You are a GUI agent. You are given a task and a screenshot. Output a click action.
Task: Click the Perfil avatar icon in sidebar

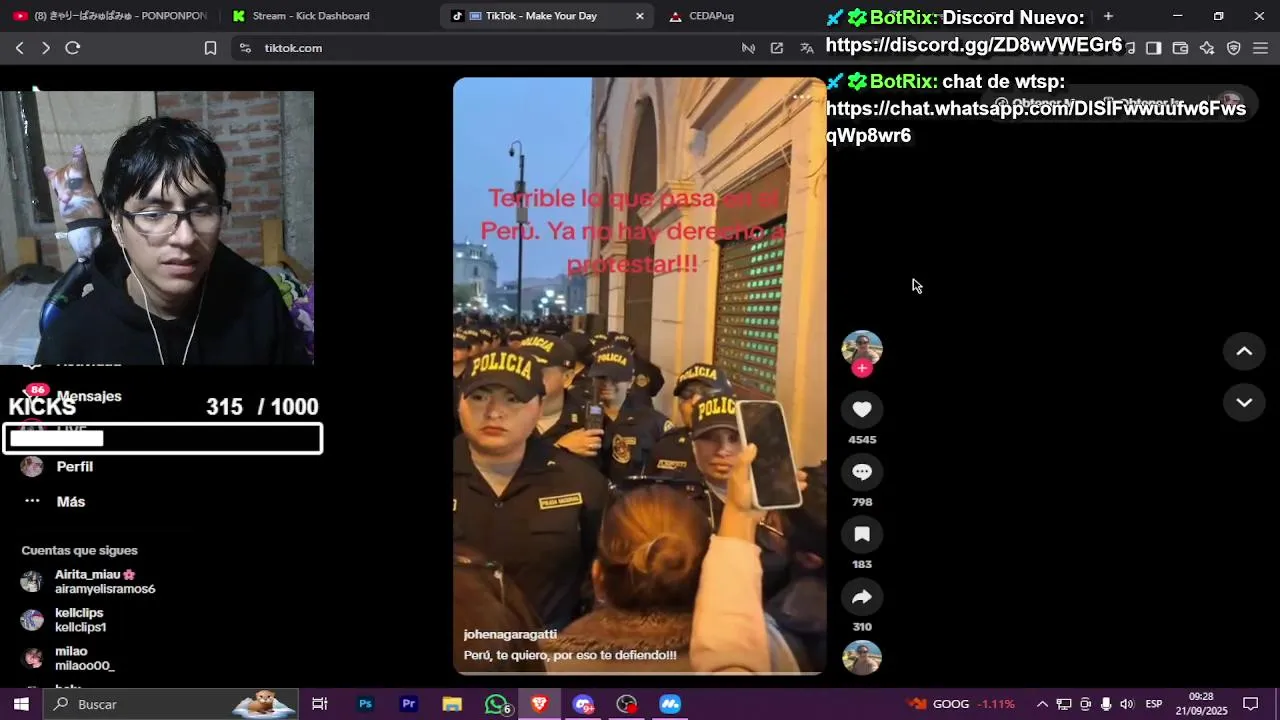pyautogui.click(x=32, y=466)
